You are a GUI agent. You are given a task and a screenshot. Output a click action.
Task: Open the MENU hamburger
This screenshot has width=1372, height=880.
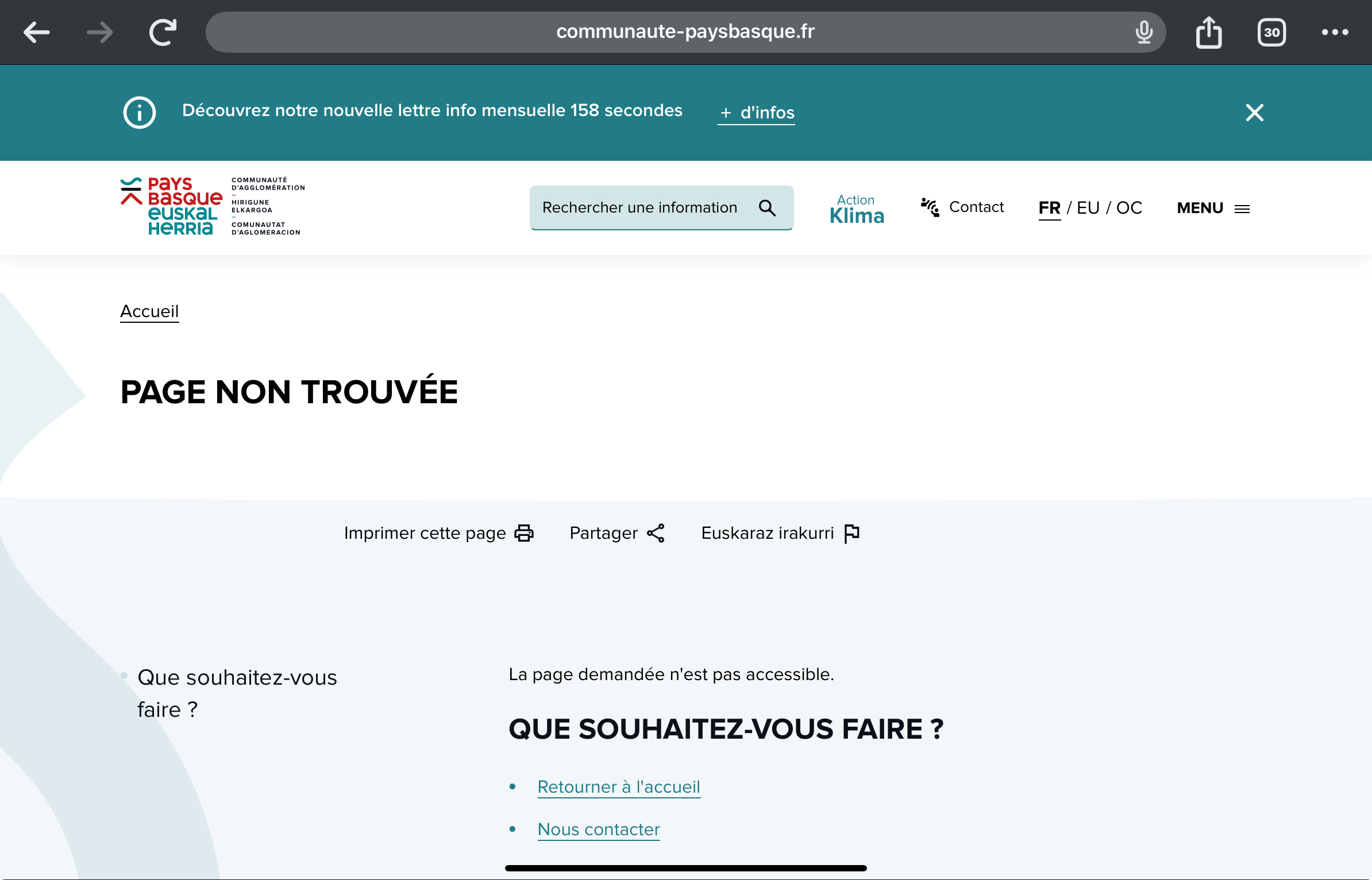(1213, 208)
